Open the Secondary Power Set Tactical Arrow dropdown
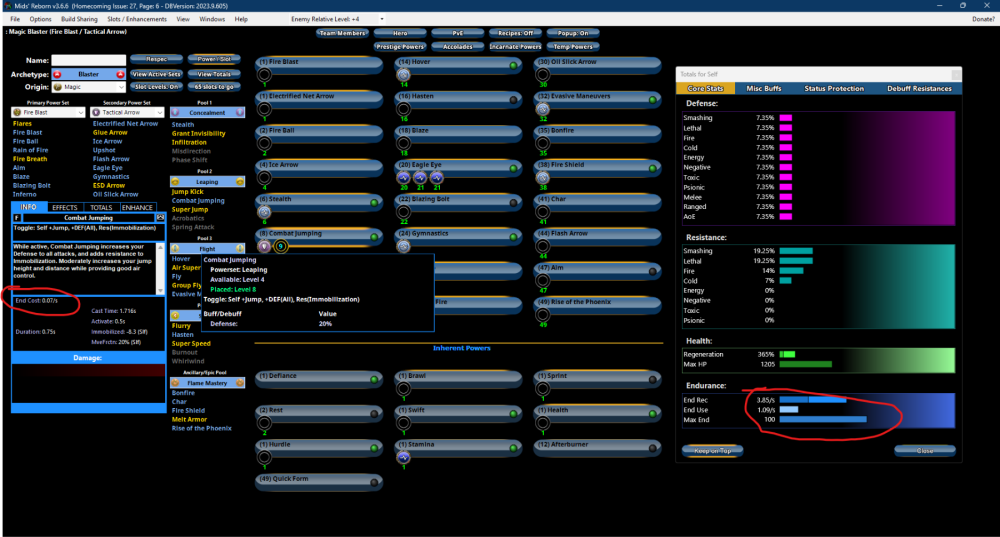Screen dimensions: 1000x537 (126, 113)
